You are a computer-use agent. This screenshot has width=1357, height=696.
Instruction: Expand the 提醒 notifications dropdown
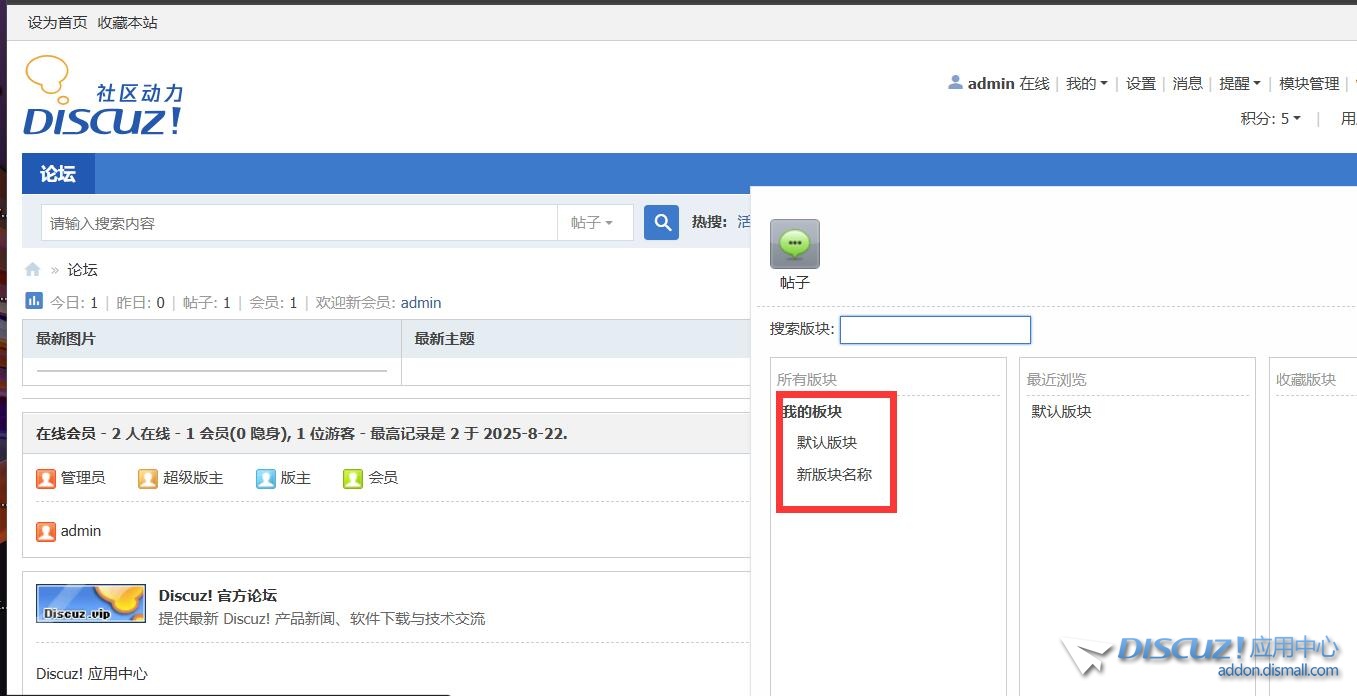click(x=1239, y=84)
